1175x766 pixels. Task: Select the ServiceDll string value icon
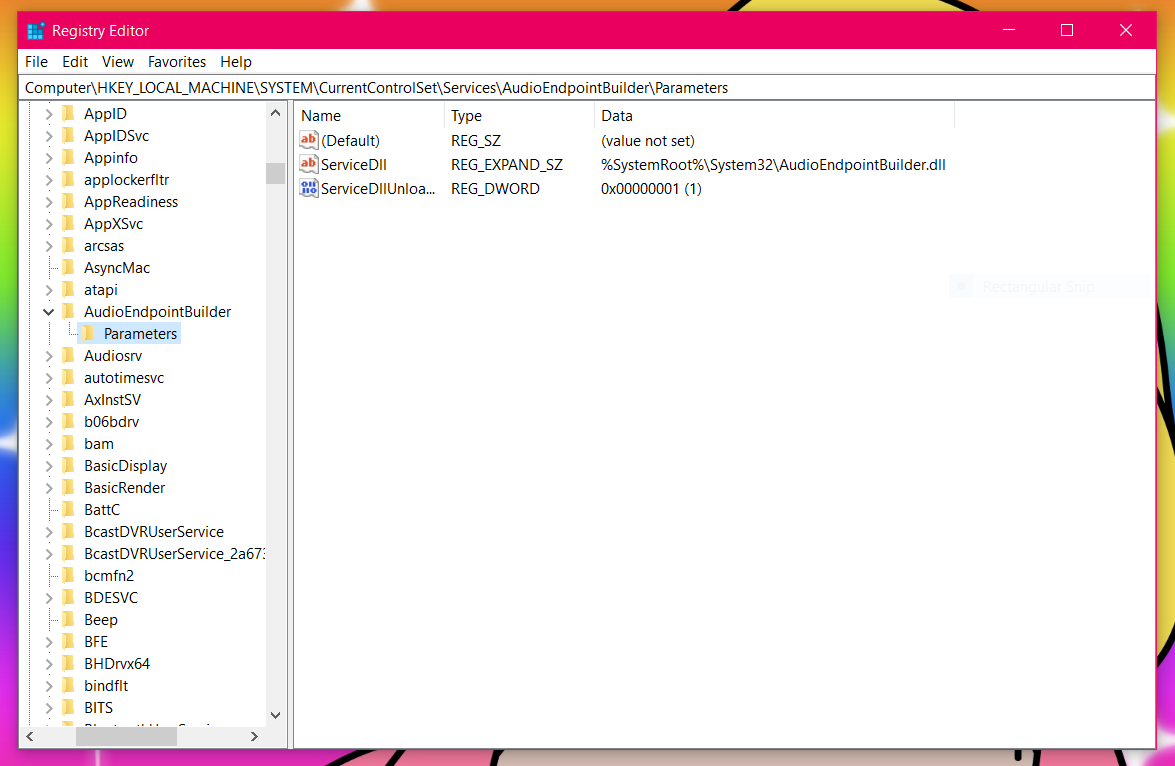(x=309, y=164)
